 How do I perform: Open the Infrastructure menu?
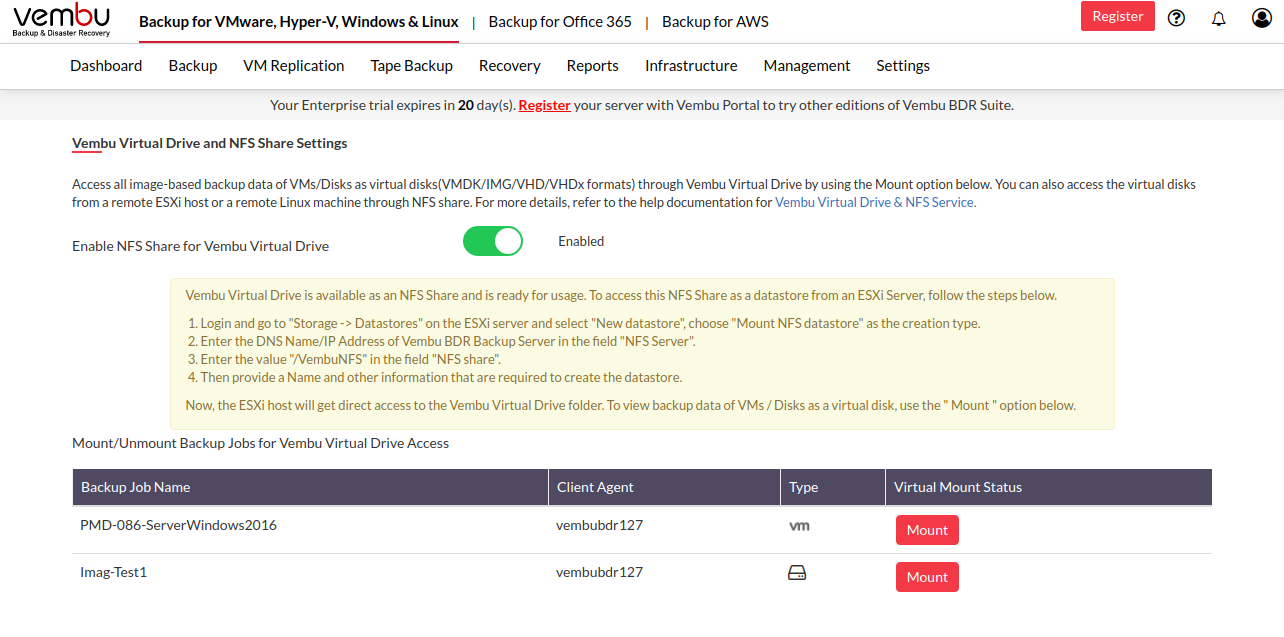[691, 66]
